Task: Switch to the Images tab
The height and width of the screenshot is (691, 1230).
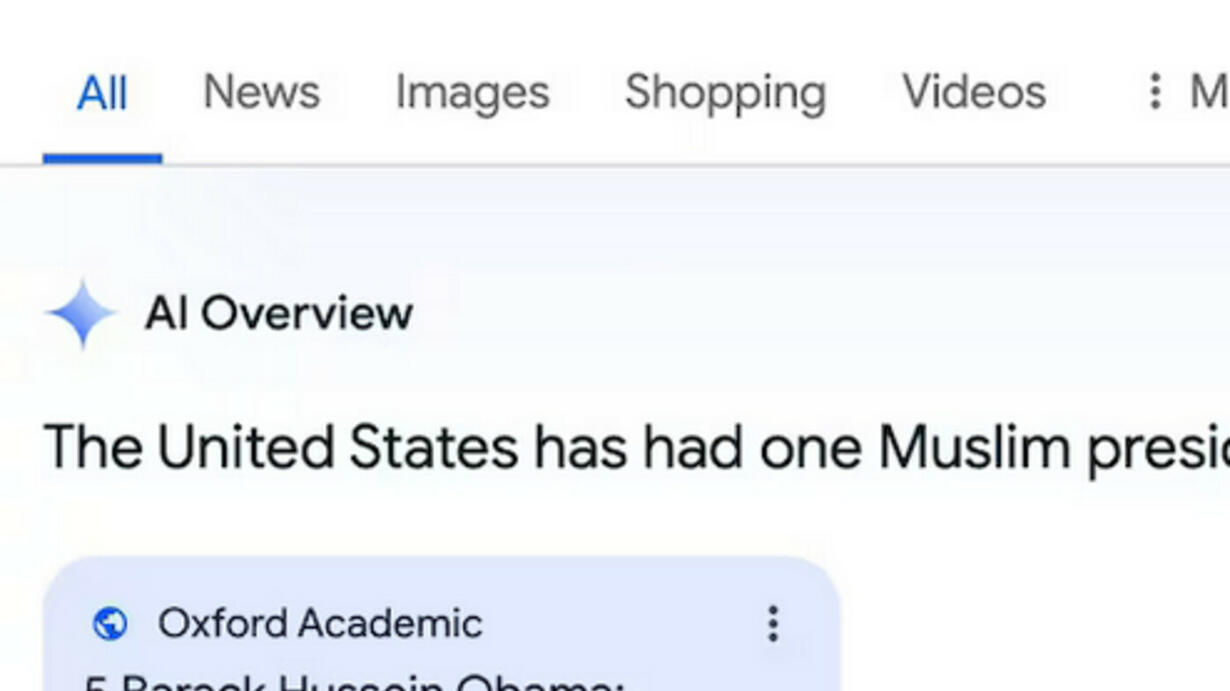Action: [x=472, y=92]
